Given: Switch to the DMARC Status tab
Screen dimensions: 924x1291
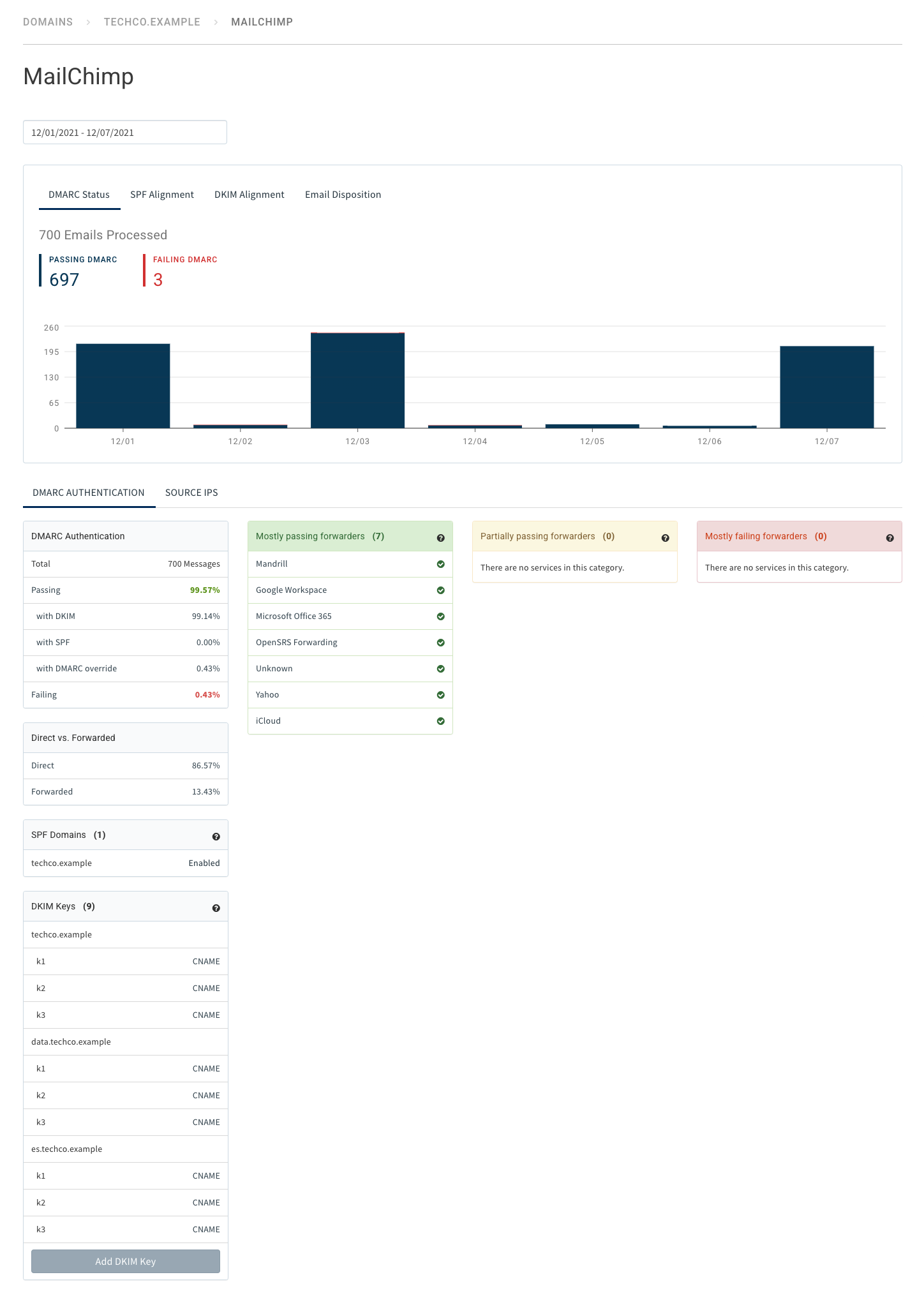Looking at the screenshot, I should coord(79,195).
